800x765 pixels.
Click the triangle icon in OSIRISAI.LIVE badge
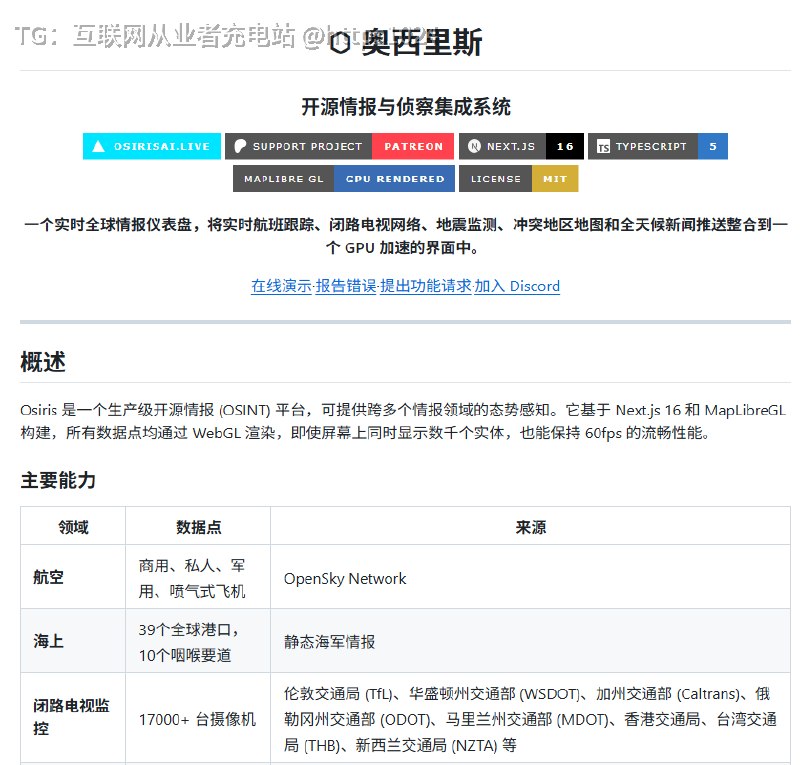[98, 146]
